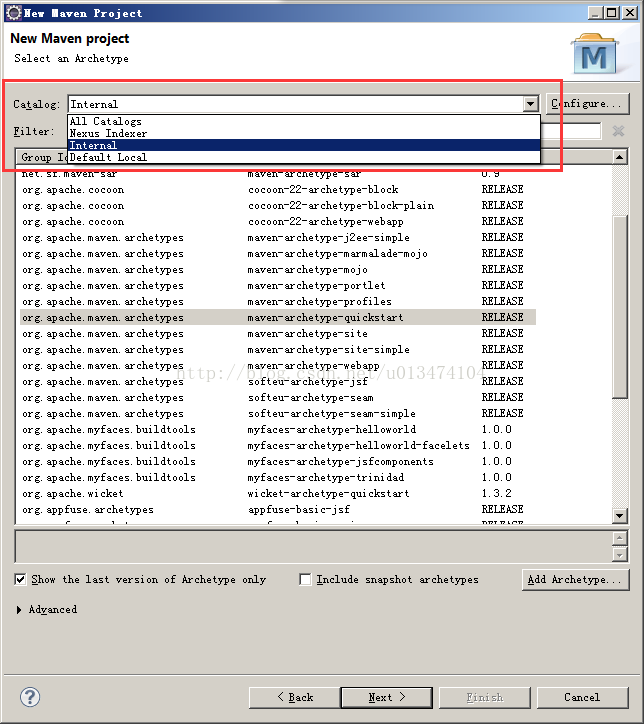This screenshot has height=724, width=644.
Task: Open the Catalog combo box arrow
Action: 530,104
